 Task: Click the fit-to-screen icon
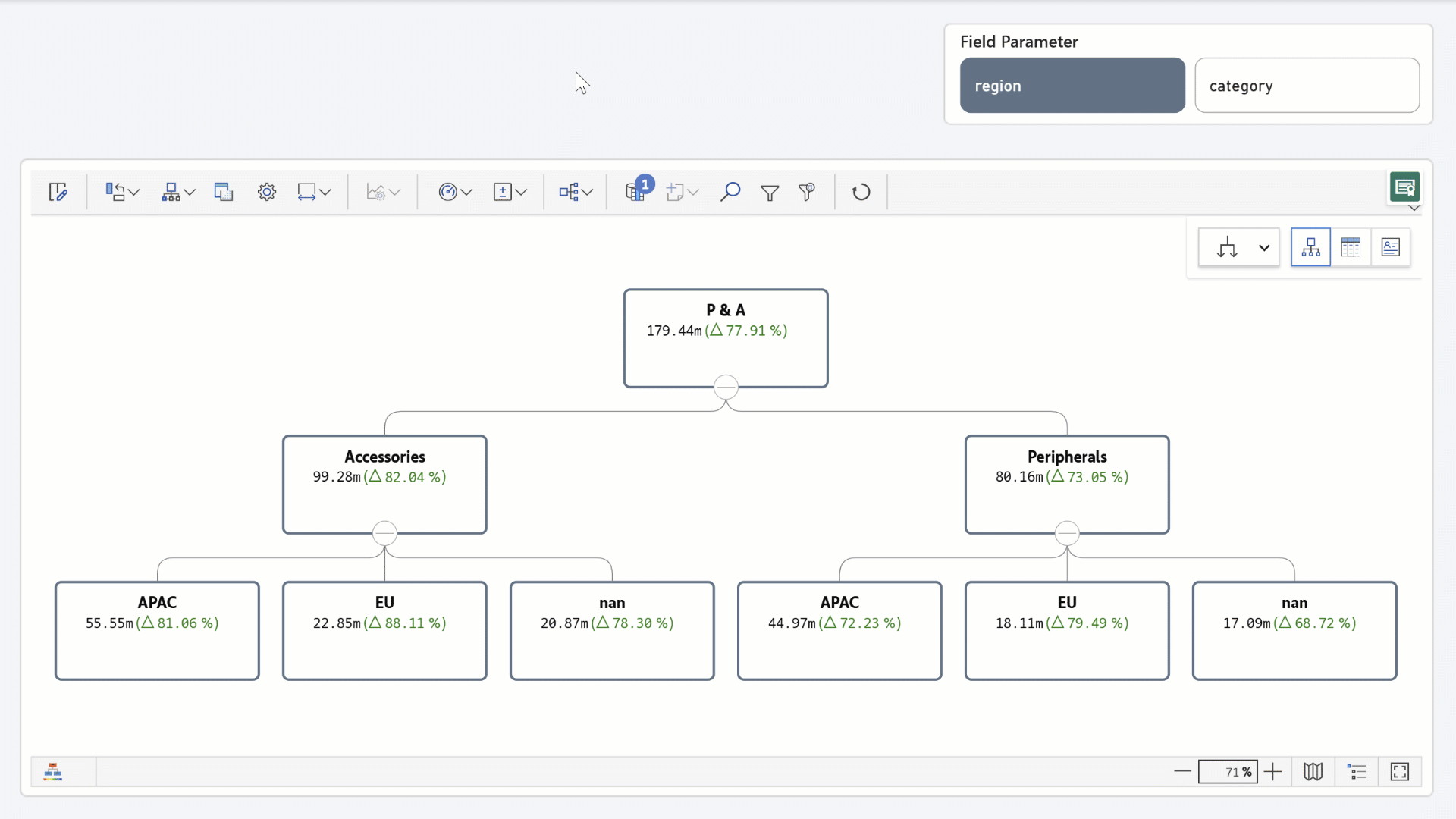(1399, 772)
